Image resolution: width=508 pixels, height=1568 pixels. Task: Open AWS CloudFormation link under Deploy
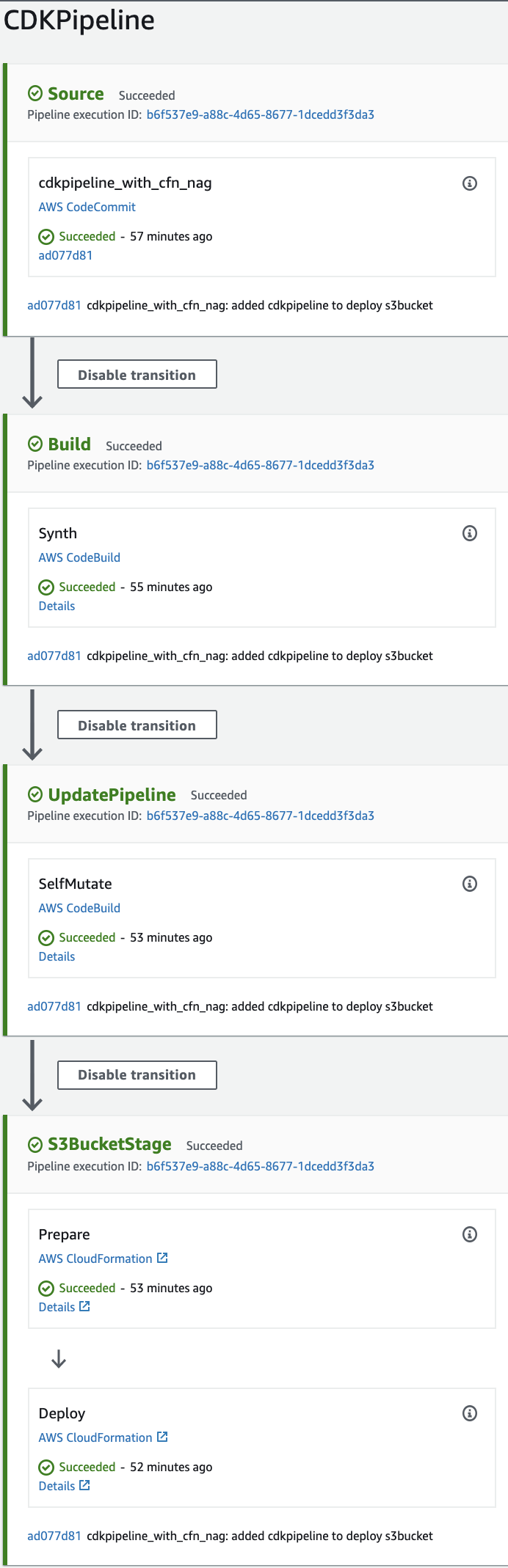(95, 1437)
